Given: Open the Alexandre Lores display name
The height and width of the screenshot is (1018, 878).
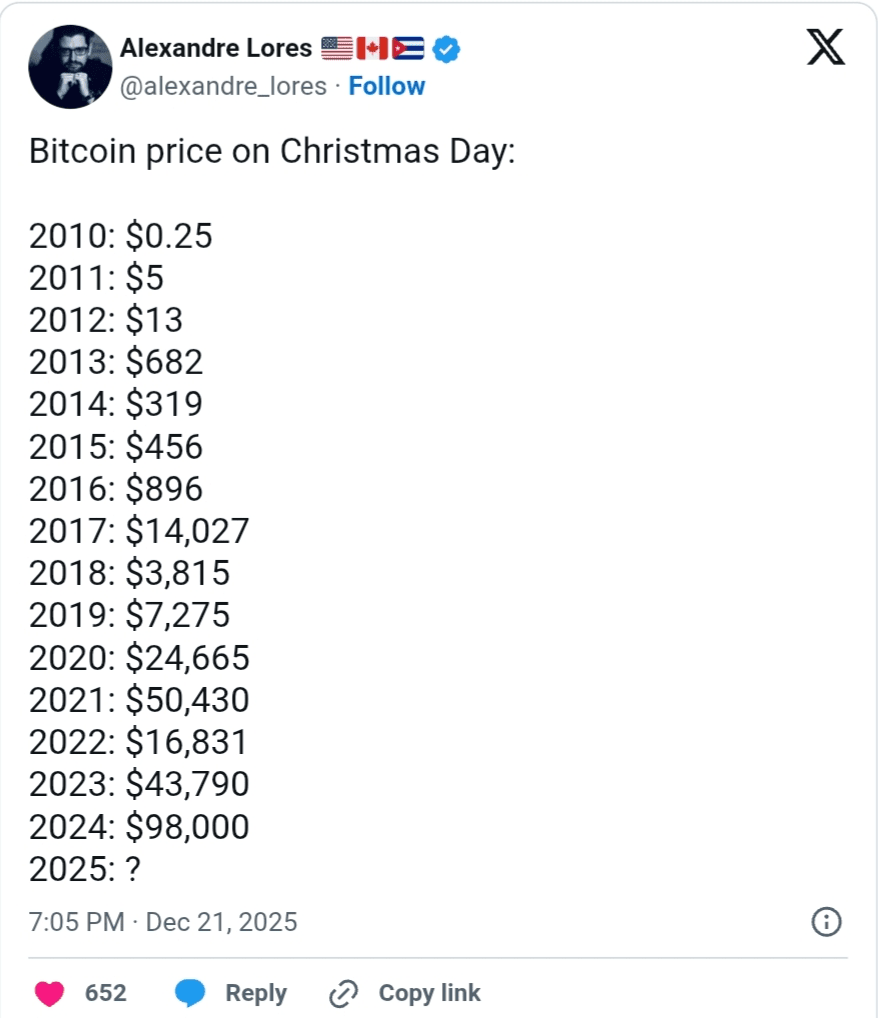Looking at the screenshot, I should 216,48.
